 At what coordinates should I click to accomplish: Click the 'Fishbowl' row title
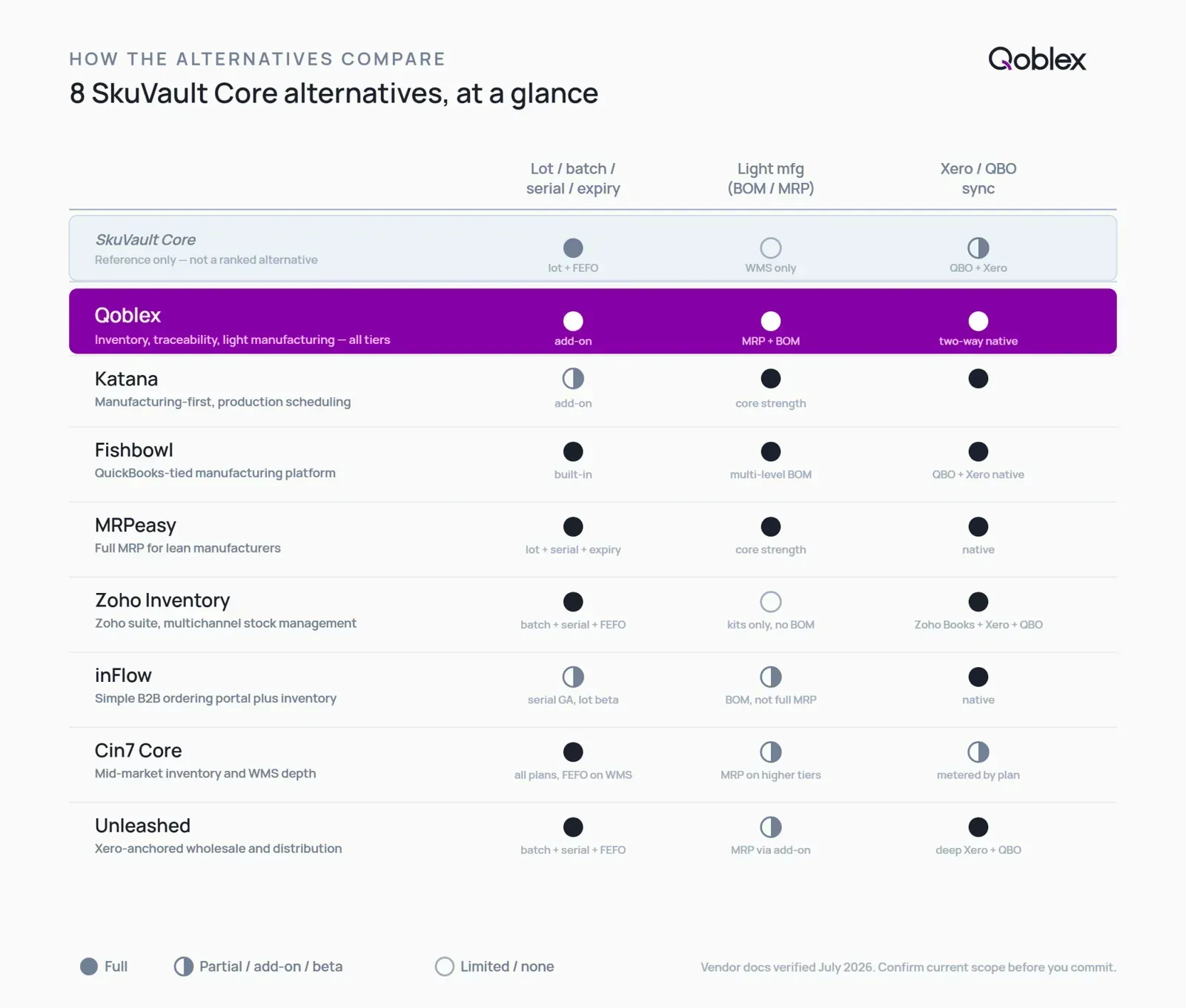[133, 450]
